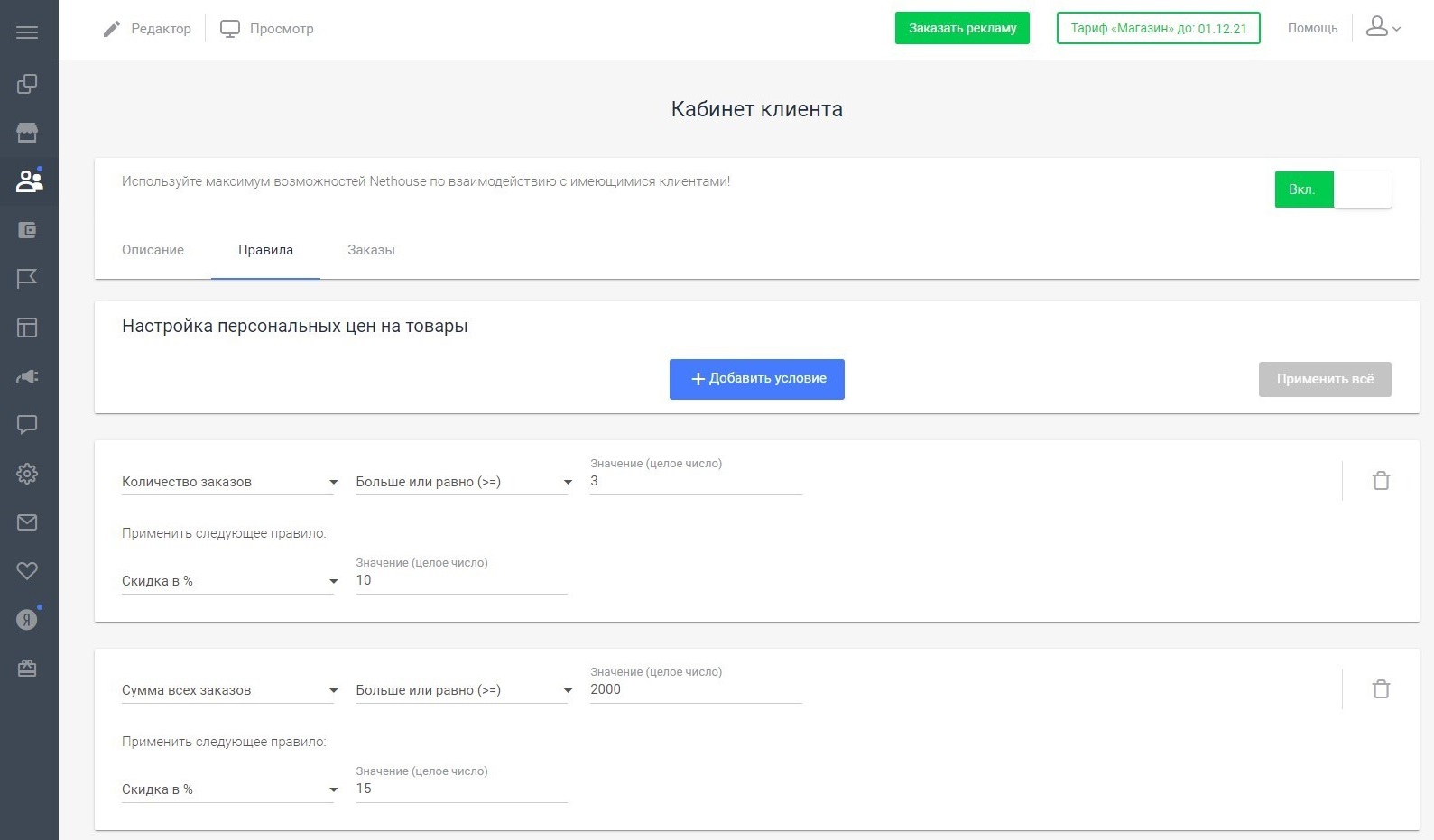This screenshot has width=1434, height=840.
Task: Expand the 'Сумма всех заказов' dropdown
Action: pyautogui.click(x=229, y=690)
